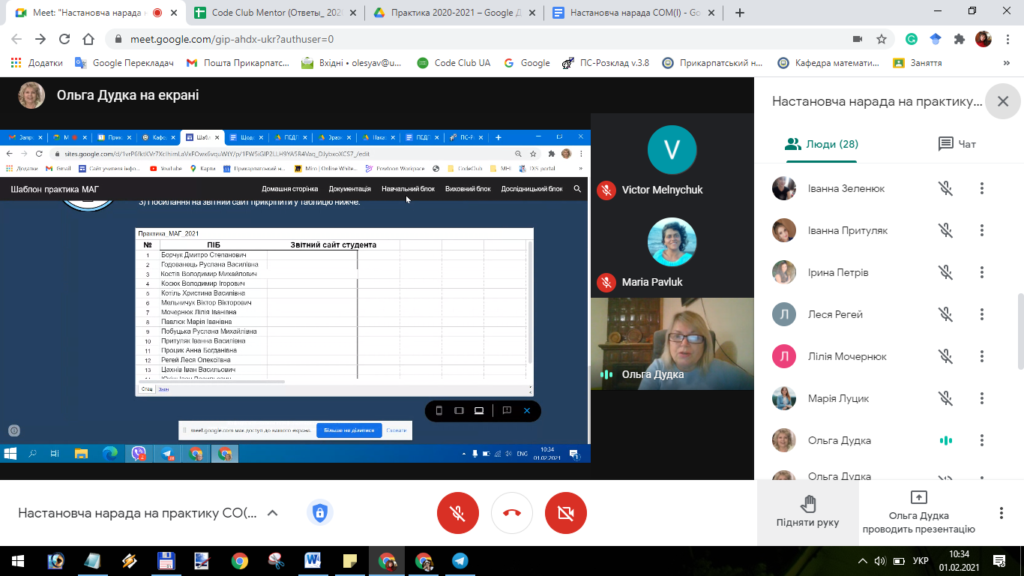Bookmark this page with the star icon
The width and height of the screenshot is (1024, 576).
(881, 39)
